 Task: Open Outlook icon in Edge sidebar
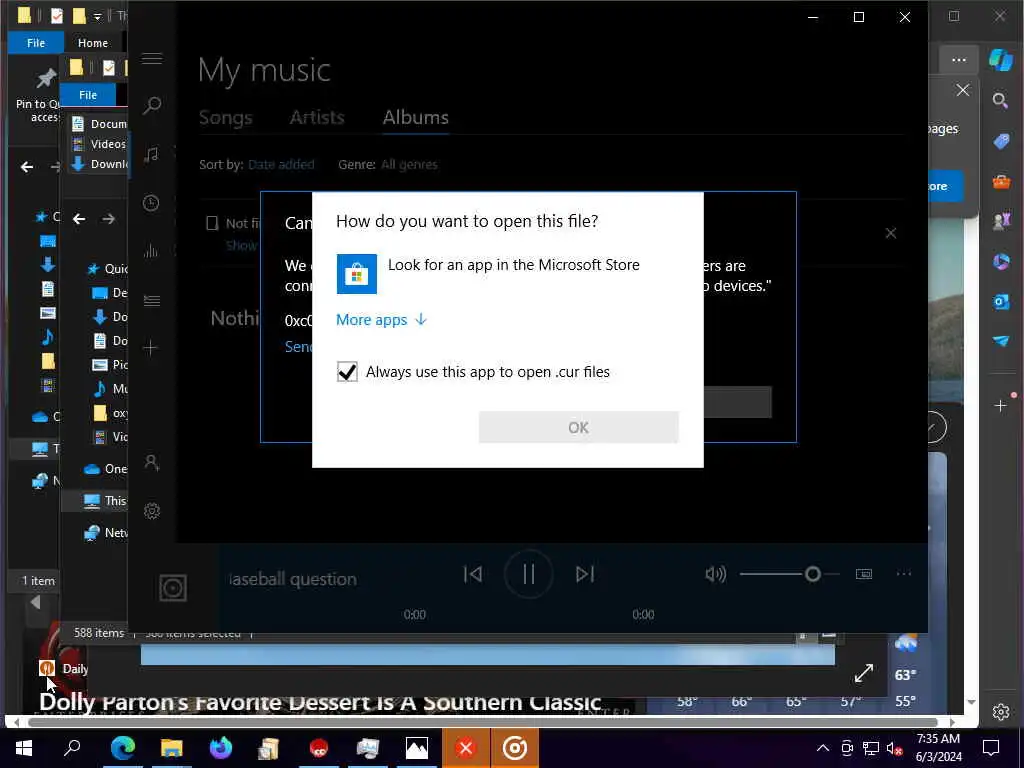pyautogui.click(x=1000, y=301)
